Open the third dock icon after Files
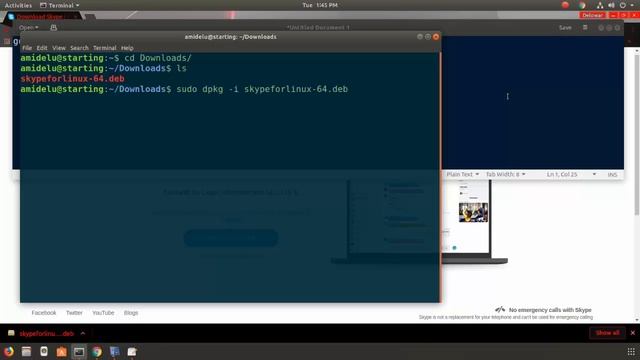The image size is (640, 360). 44,351
